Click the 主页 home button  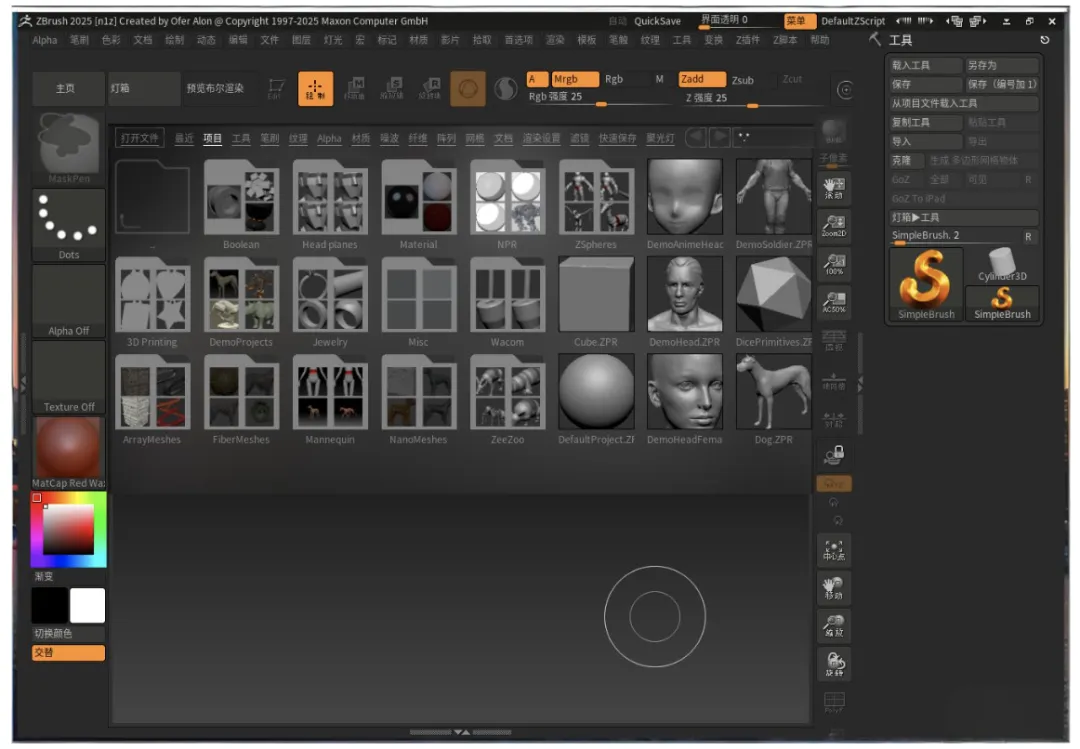coord(68,88)
